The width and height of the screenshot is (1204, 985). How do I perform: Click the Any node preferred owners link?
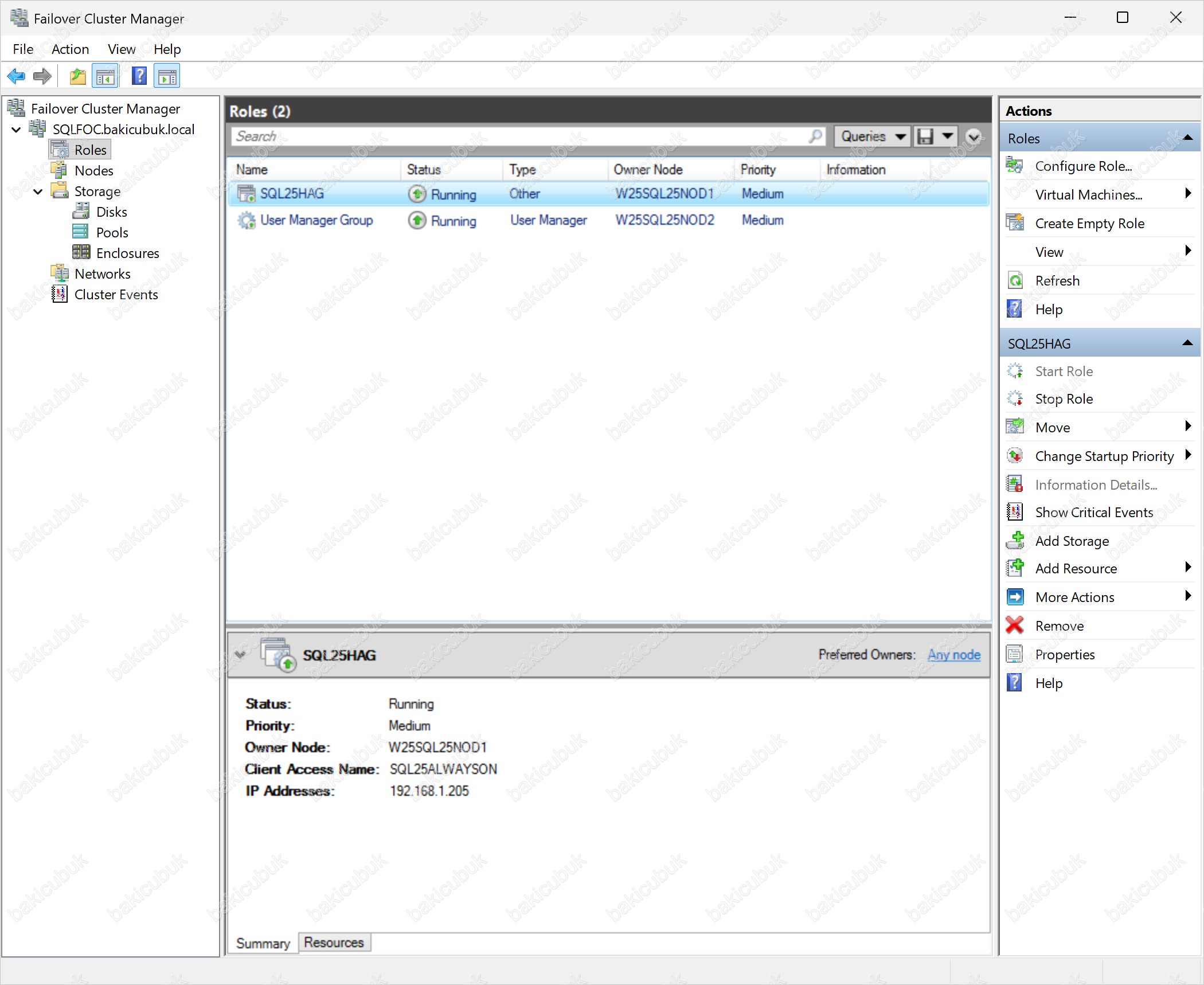pyautogui.click(x=954, y=654)
